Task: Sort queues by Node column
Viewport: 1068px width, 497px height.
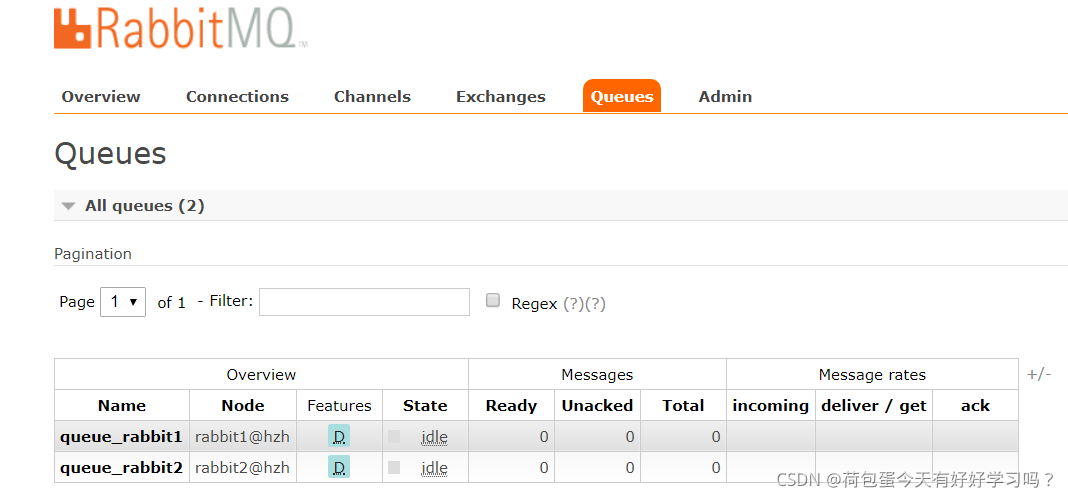Action: pos(242,406)
